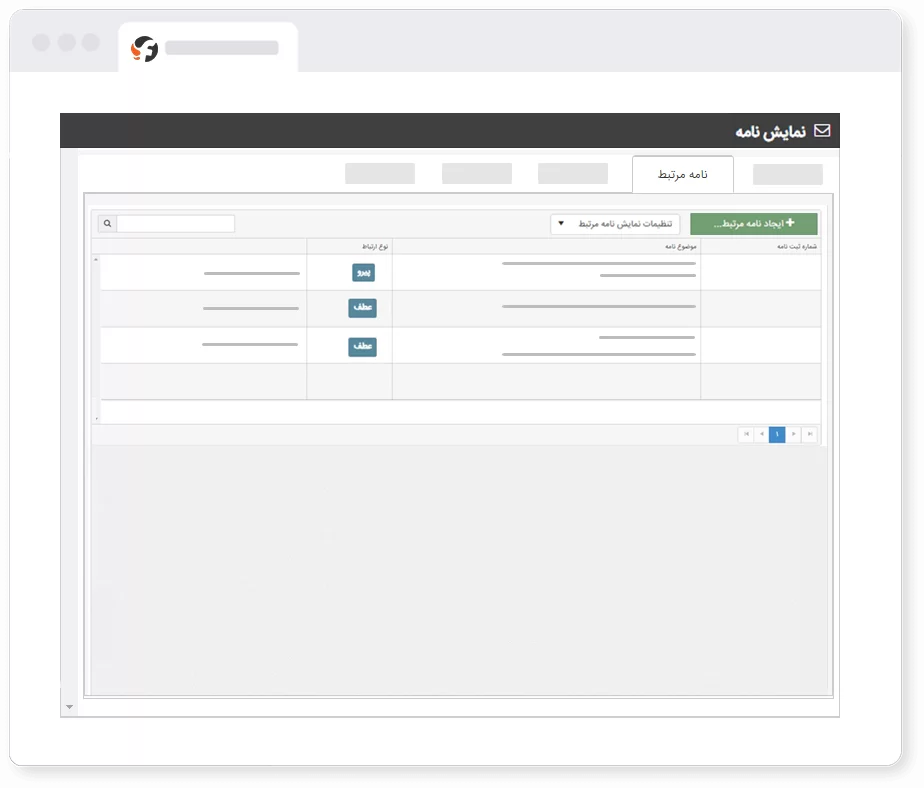Click the عطف badge in the second row
924x788 pixels.
click(x=362, y=308)
